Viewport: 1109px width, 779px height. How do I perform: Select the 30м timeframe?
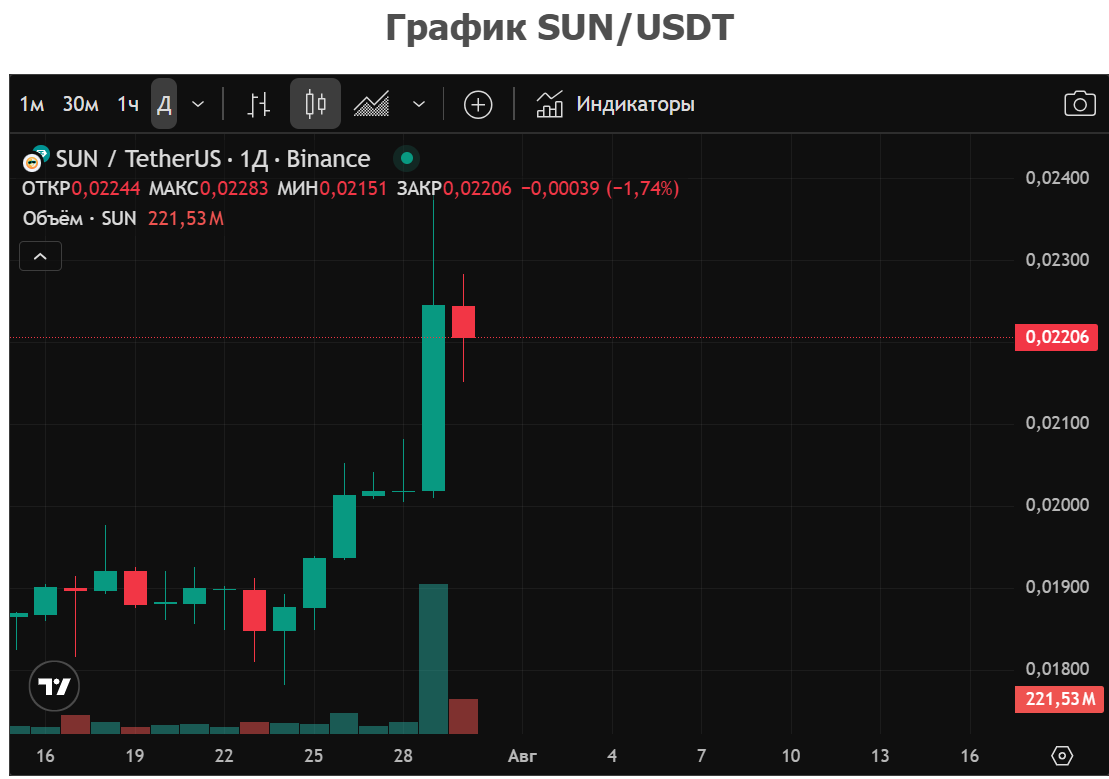(80, 105)
